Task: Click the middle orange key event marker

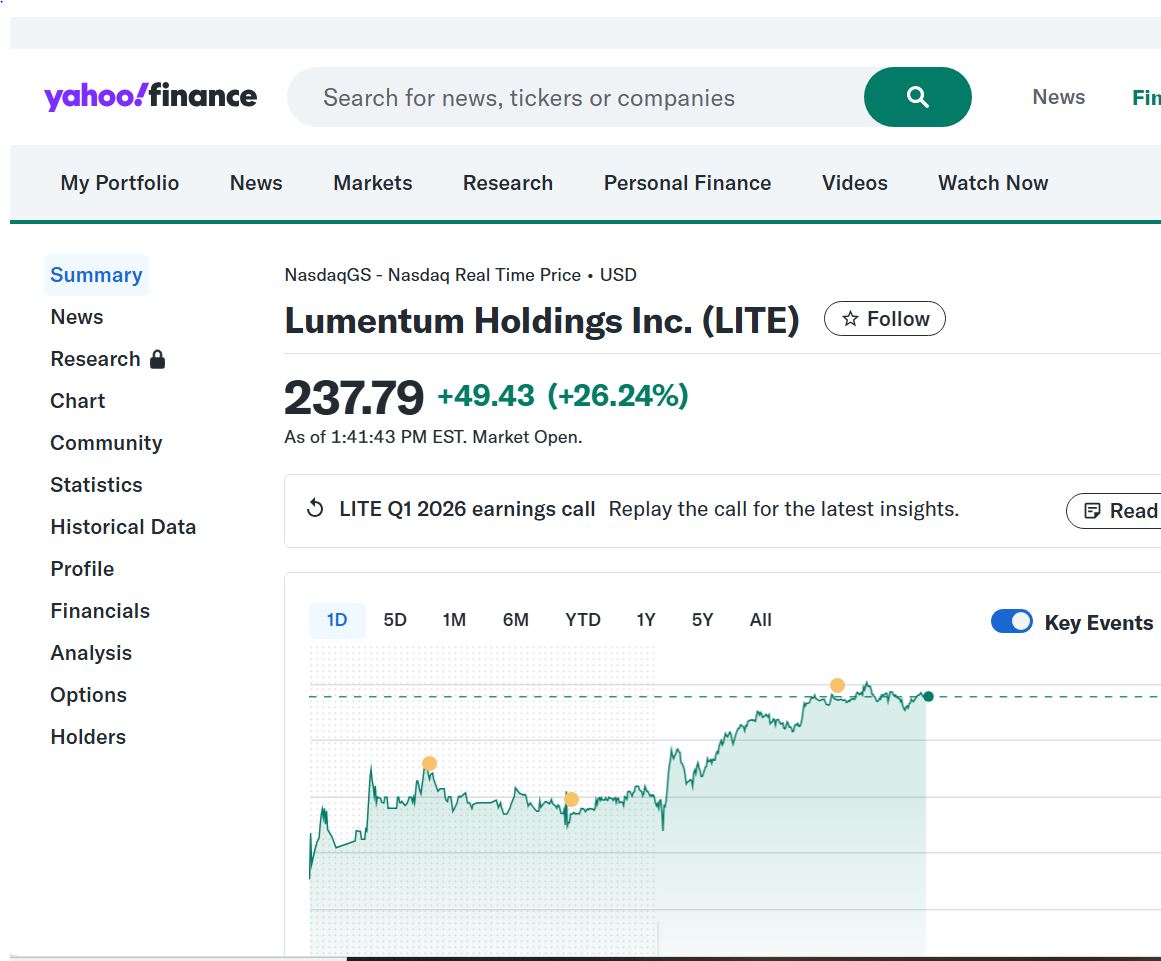Action: click(x=572, y=799)
